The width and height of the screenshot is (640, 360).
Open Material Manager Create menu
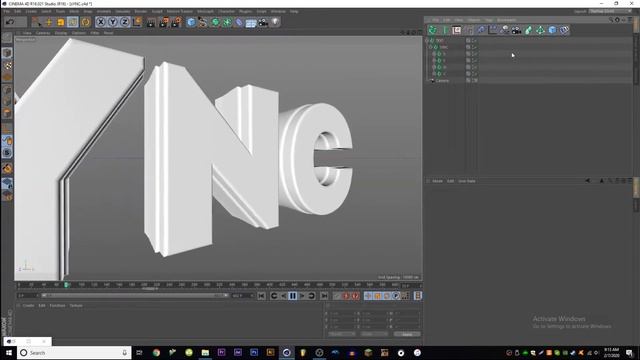click(x=29, y=305)
